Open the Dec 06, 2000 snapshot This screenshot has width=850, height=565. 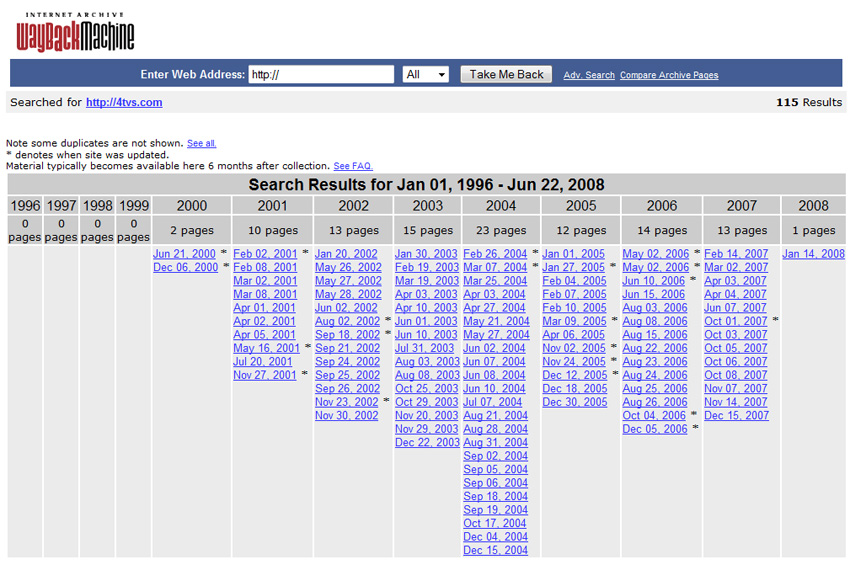(x=185, y=267)
